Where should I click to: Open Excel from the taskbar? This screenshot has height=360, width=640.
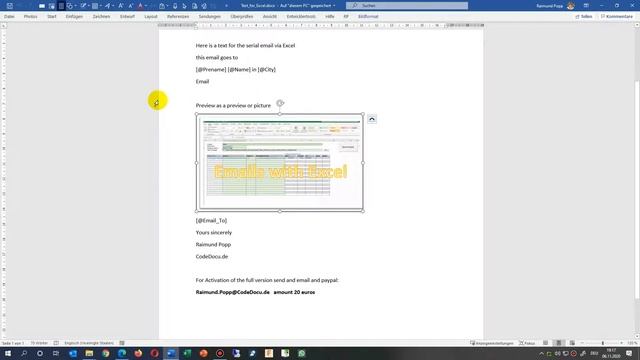(x=187, y=353)
